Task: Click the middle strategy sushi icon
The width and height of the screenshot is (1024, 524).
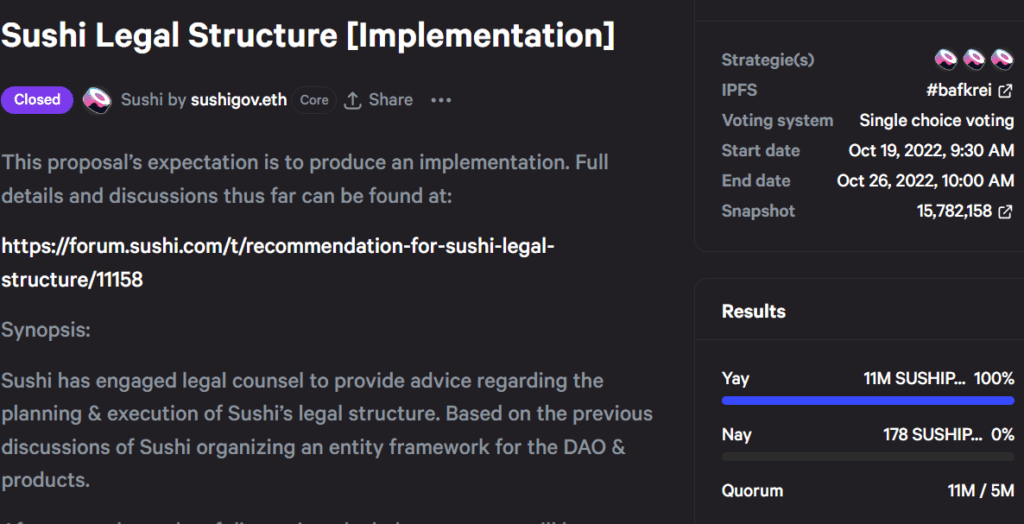Action: pos(974,59)
